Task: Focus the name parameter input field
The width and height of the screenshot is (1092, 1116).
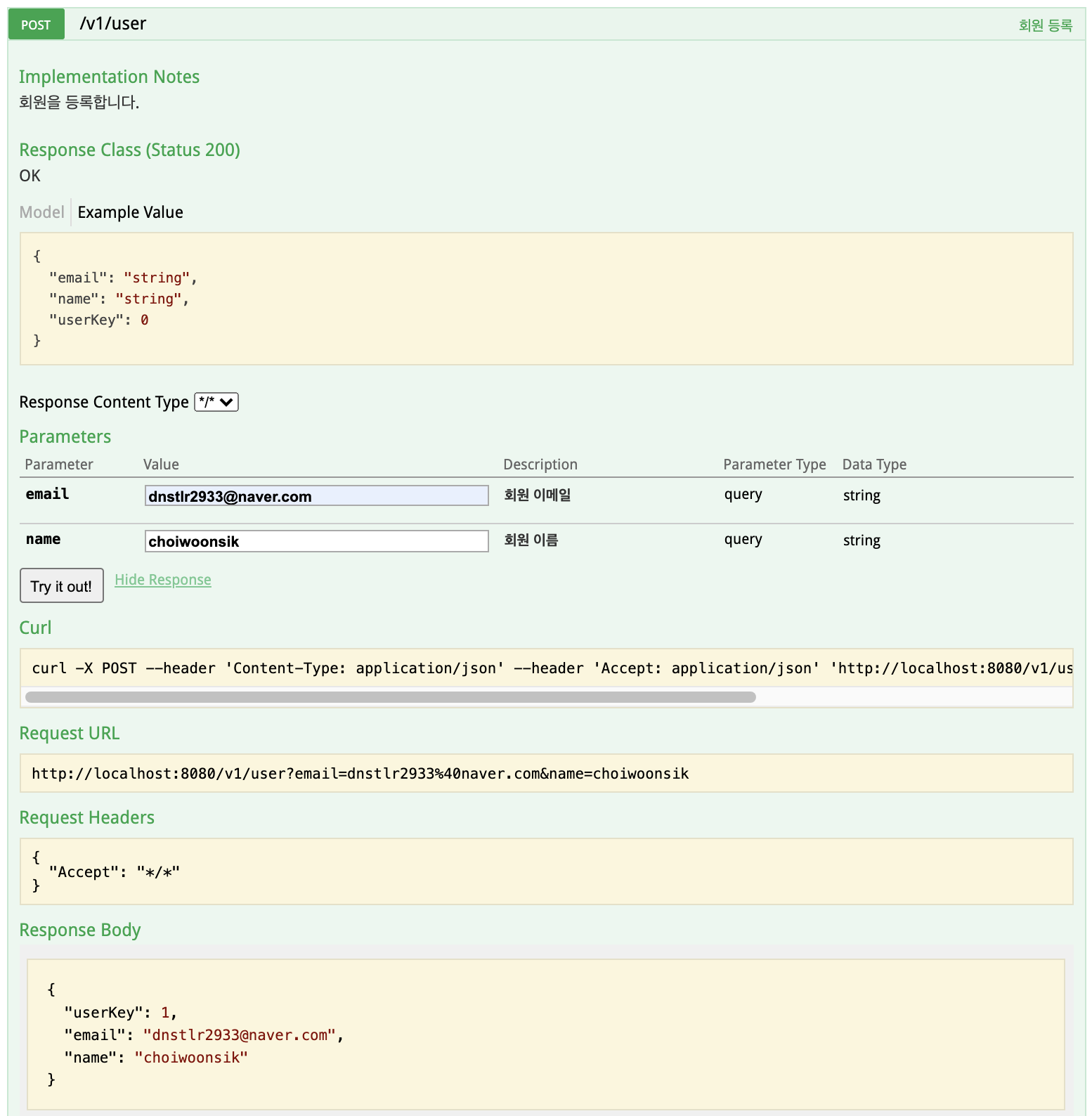Action: [x=316, y=541]
